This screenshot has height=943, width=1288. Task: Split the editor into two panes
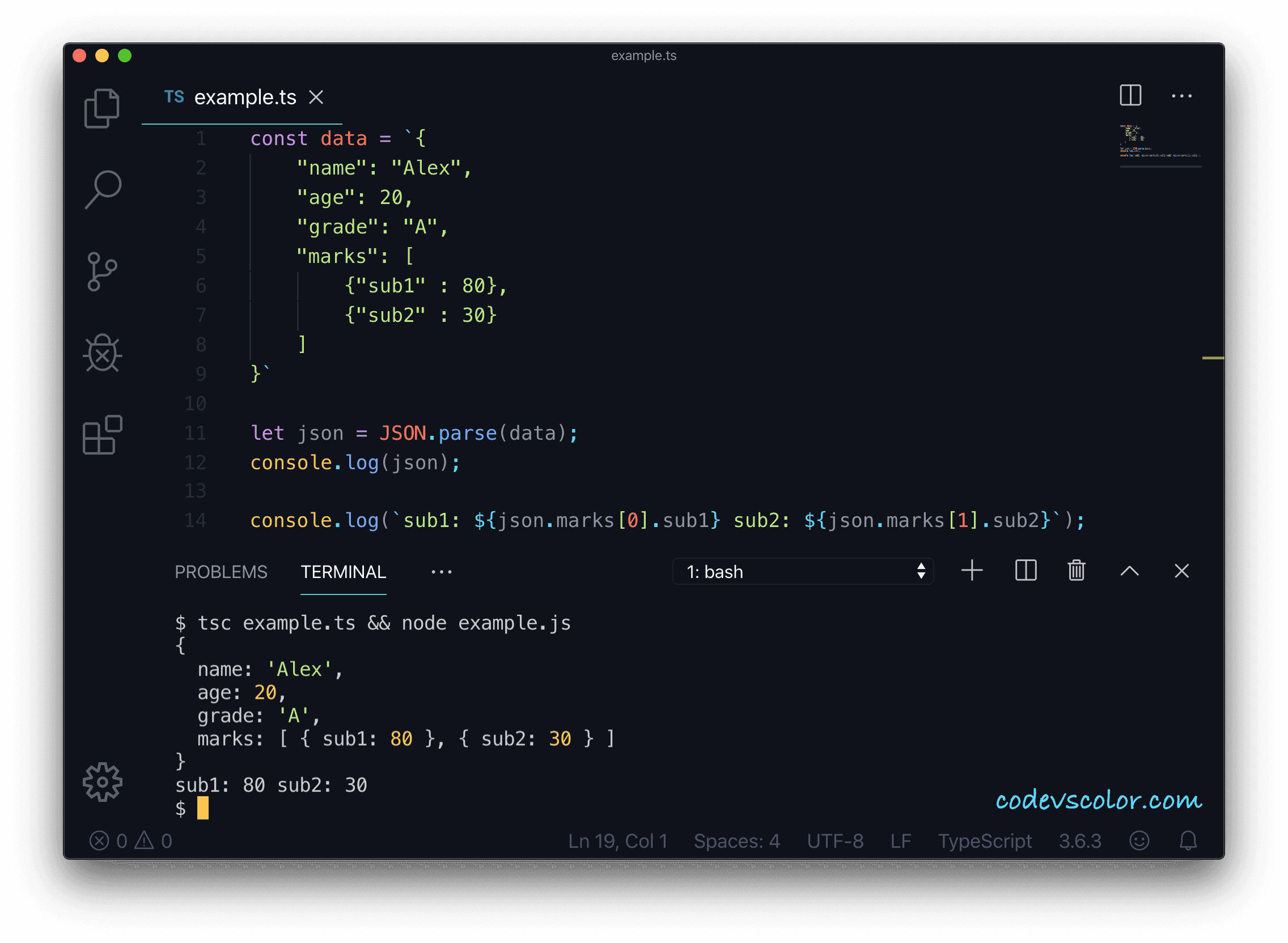1131,96
